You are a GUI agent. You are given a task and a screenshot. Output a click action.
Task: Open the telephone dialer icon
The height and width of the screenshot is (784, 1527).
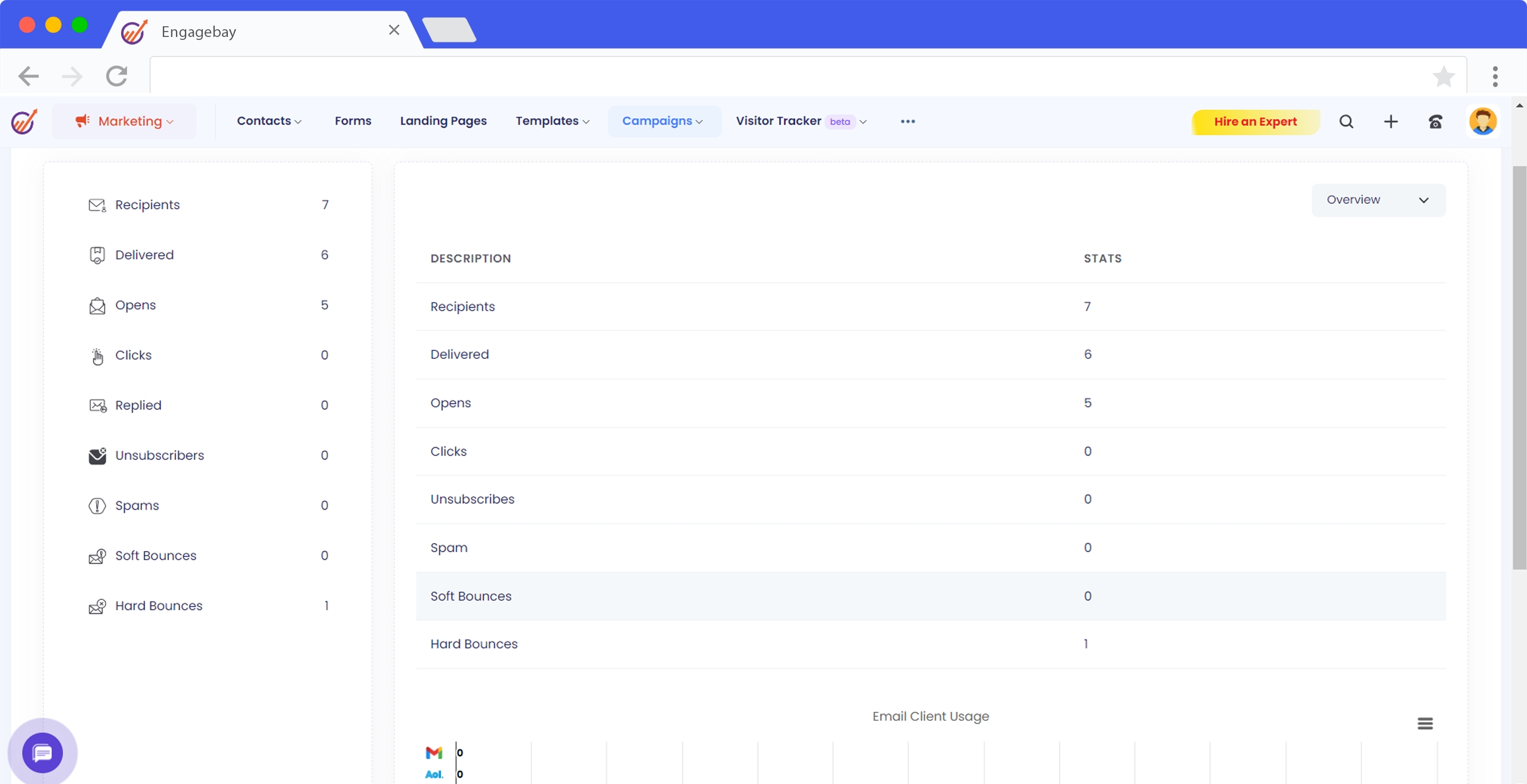[x=1436, y=122]
